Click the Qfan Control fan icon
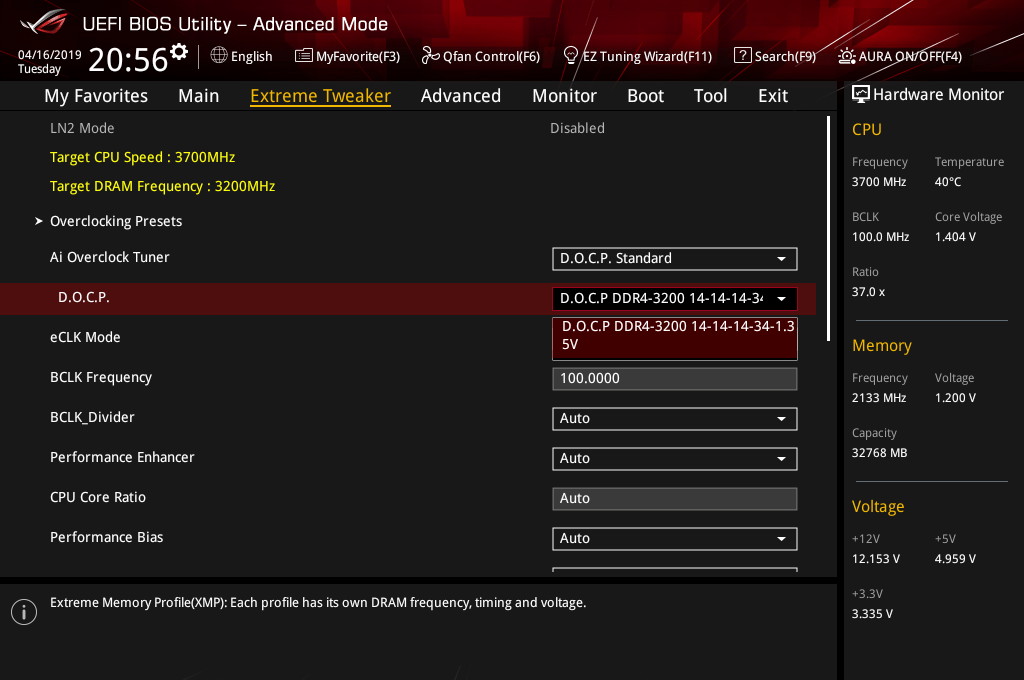This screenshot has height=680, width=1024. click(430, 56)
